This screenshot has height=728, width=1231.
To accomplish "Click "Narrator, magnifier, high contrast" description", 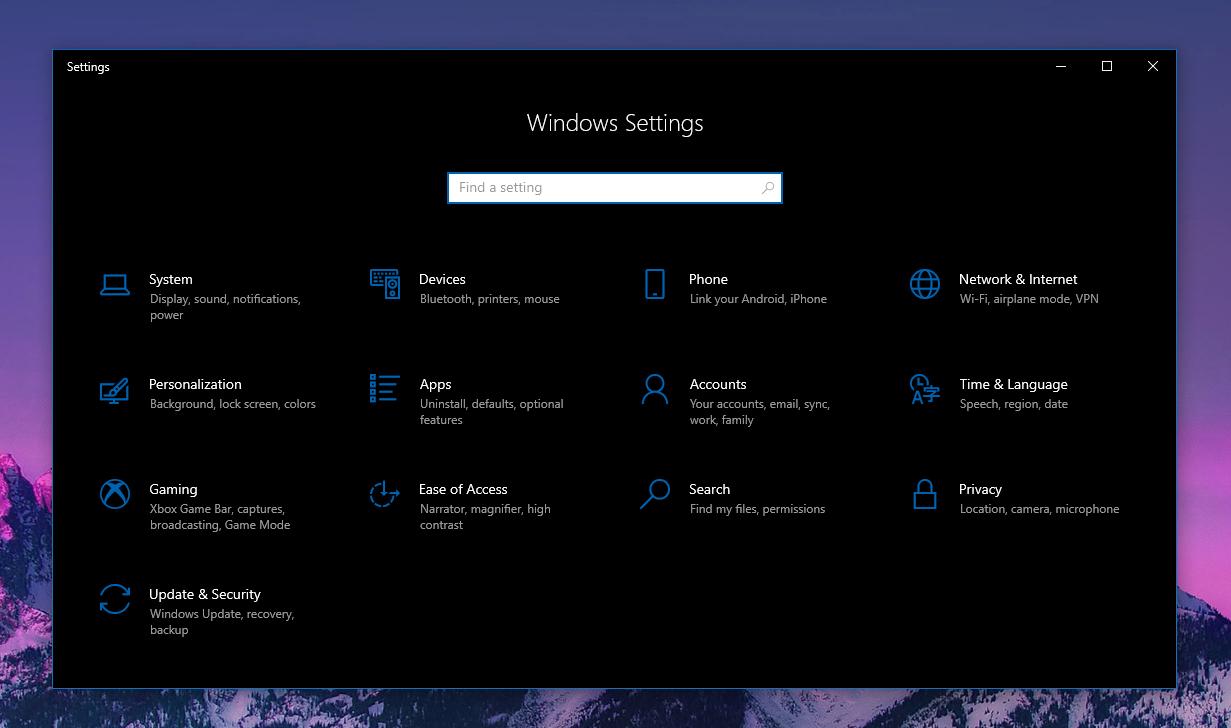I will click(x=485, y=517).
